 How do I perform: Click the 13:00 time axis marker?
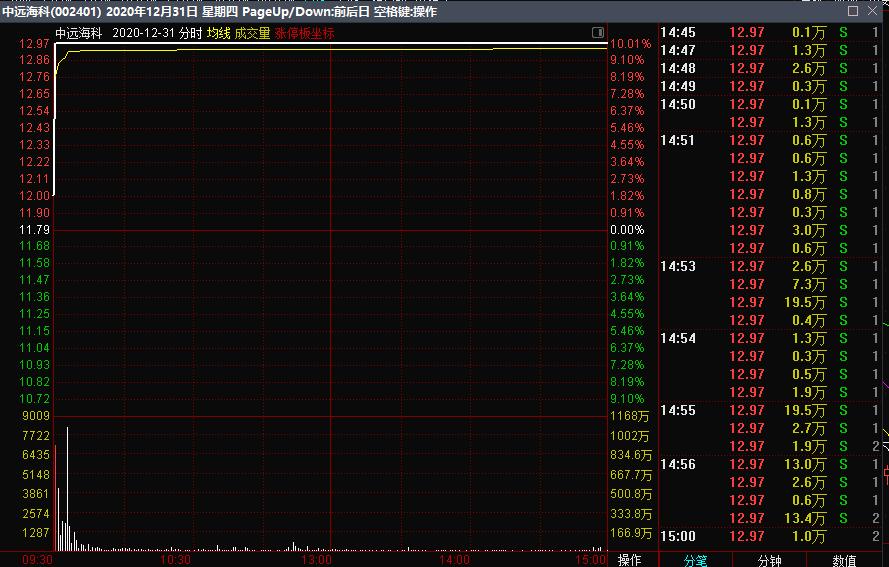click(x=316, y=560)
